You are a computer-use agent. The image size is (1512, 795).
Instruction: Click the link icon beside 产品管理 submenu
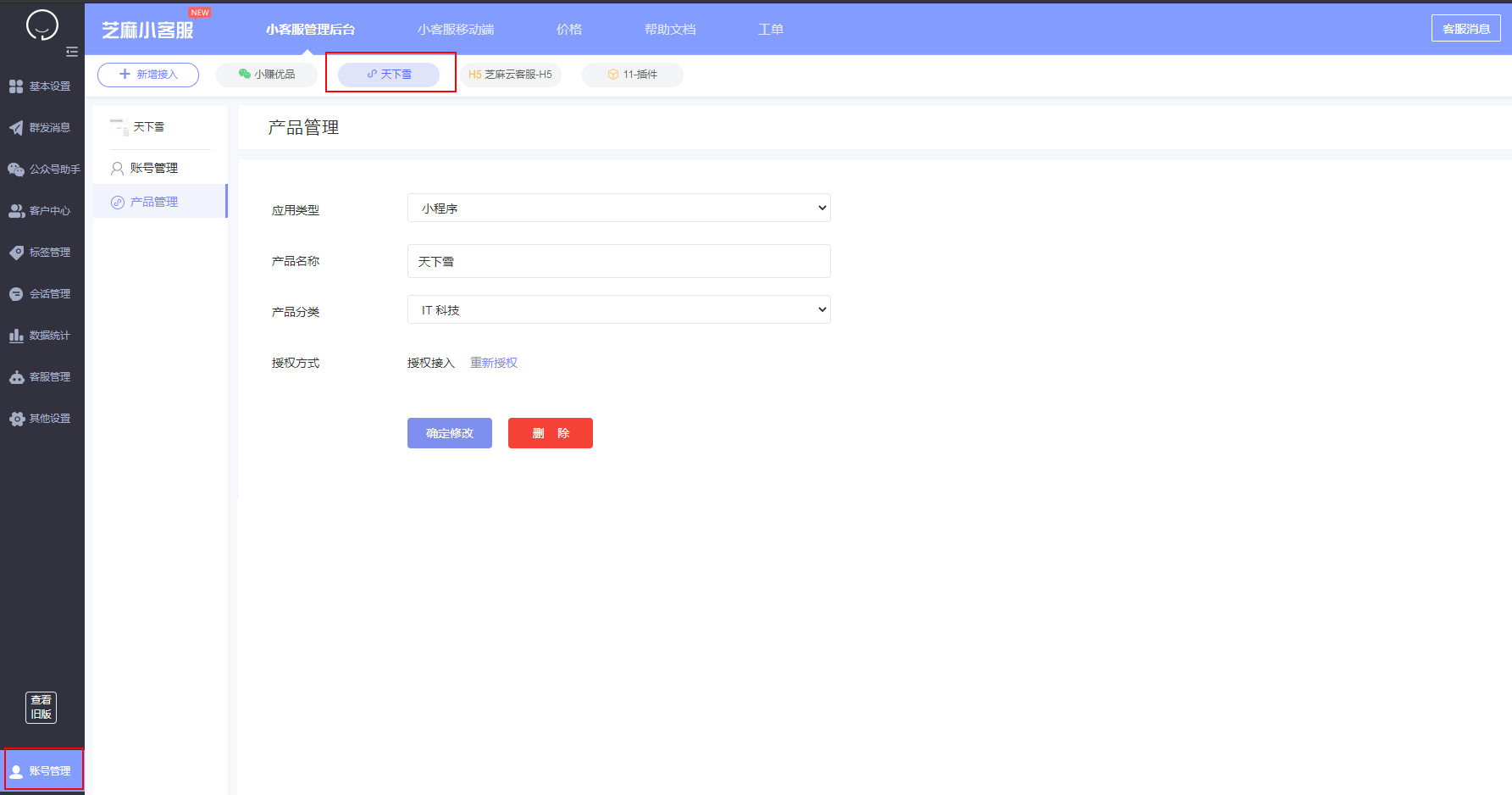(118, 203)
